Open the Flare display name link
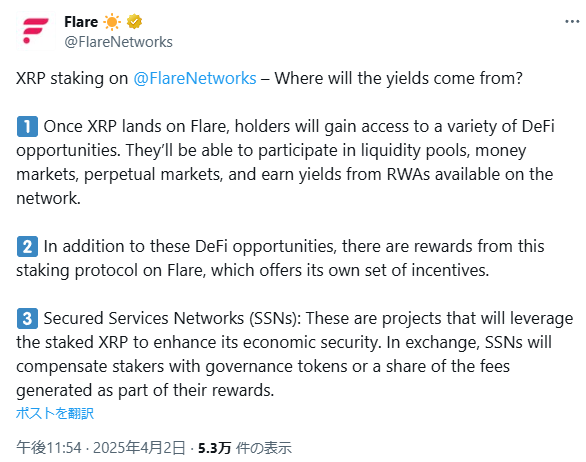The width and height of the screenshot is (586, 462). tap(81, 22)
